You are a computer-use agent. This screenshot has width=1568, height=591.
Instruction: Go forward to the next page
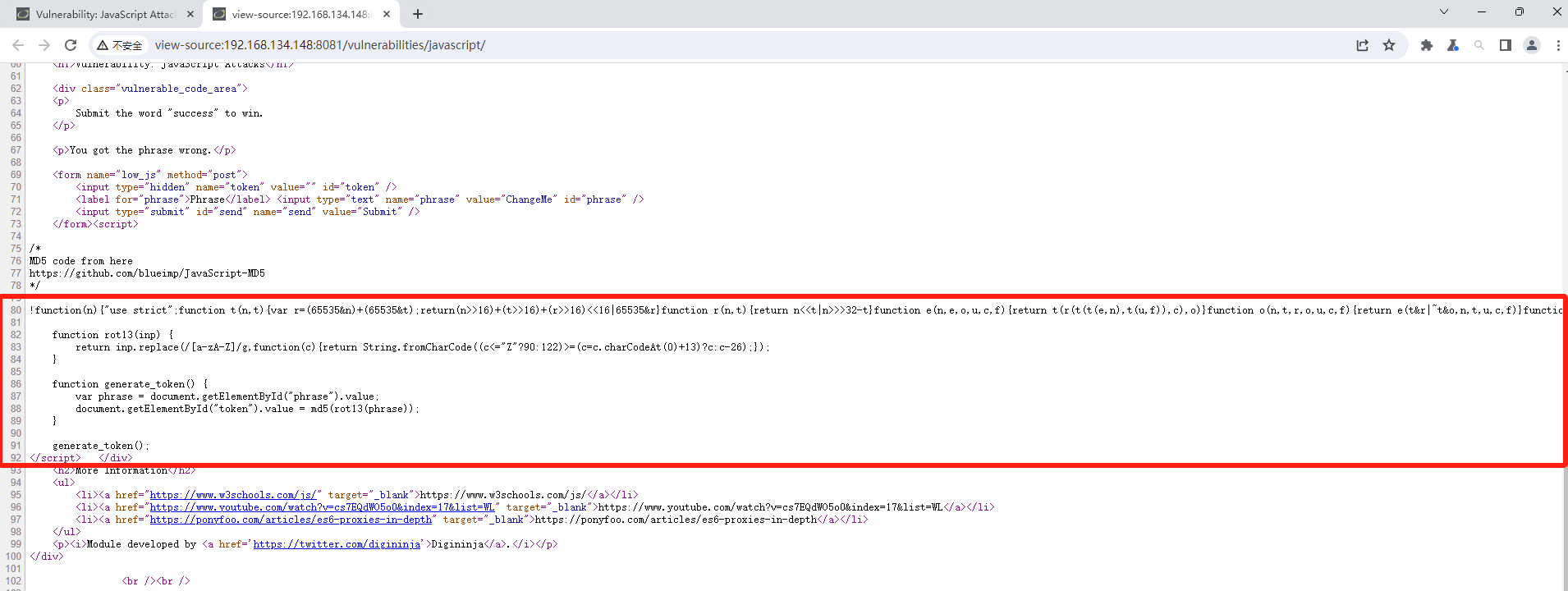[44, 45]
